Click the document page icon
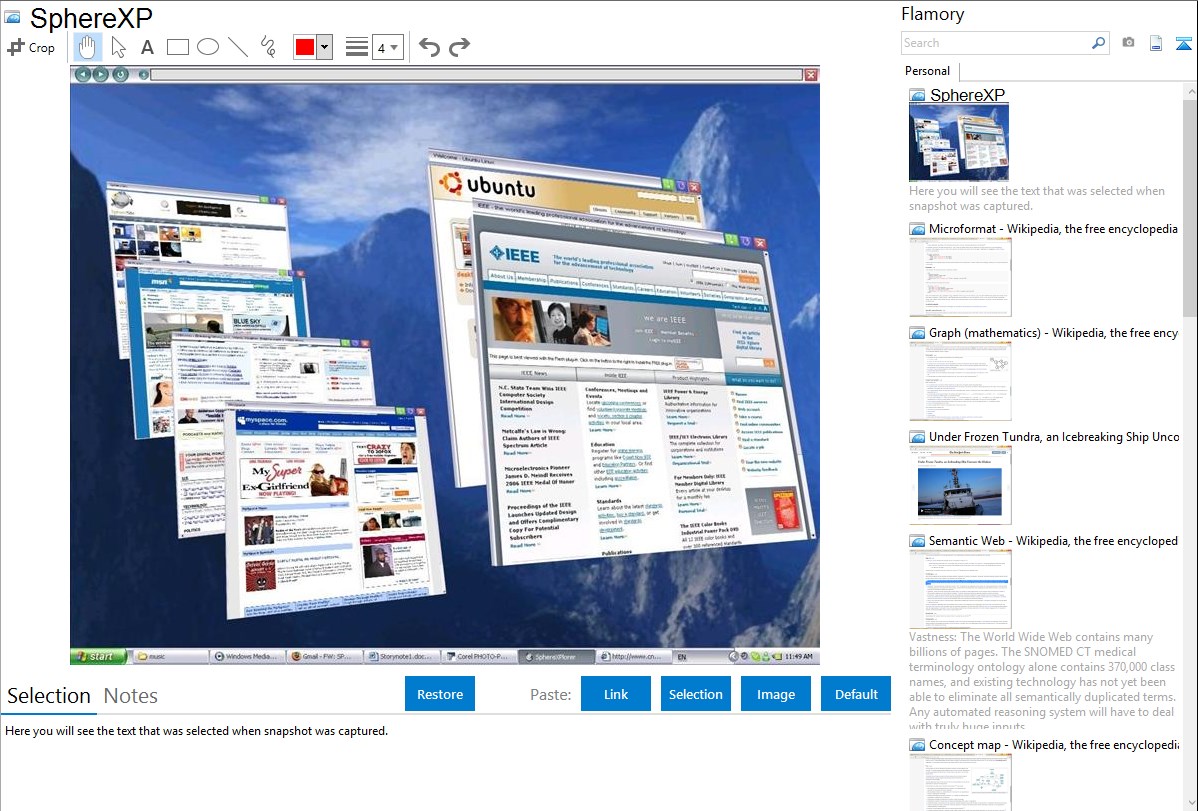Screen dimensions: 1198x811 1156,43
